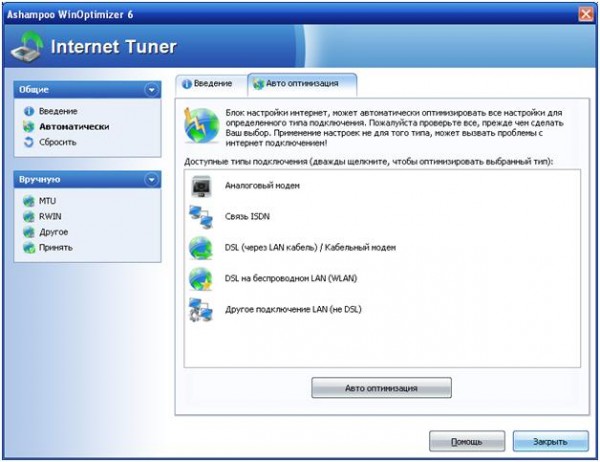Click the Помощь button
Image resolution: width=600 pixels, height=462 pixels.
[x=467, y=442]
